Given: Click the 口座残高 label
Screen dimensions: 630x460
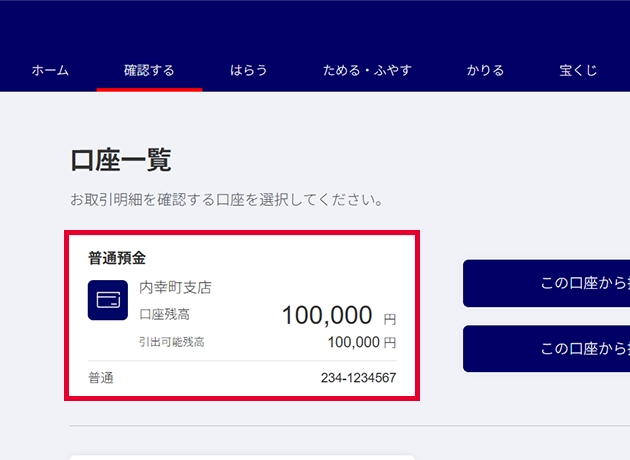Looking at the screenshot, I should click(x=164, y=314).
